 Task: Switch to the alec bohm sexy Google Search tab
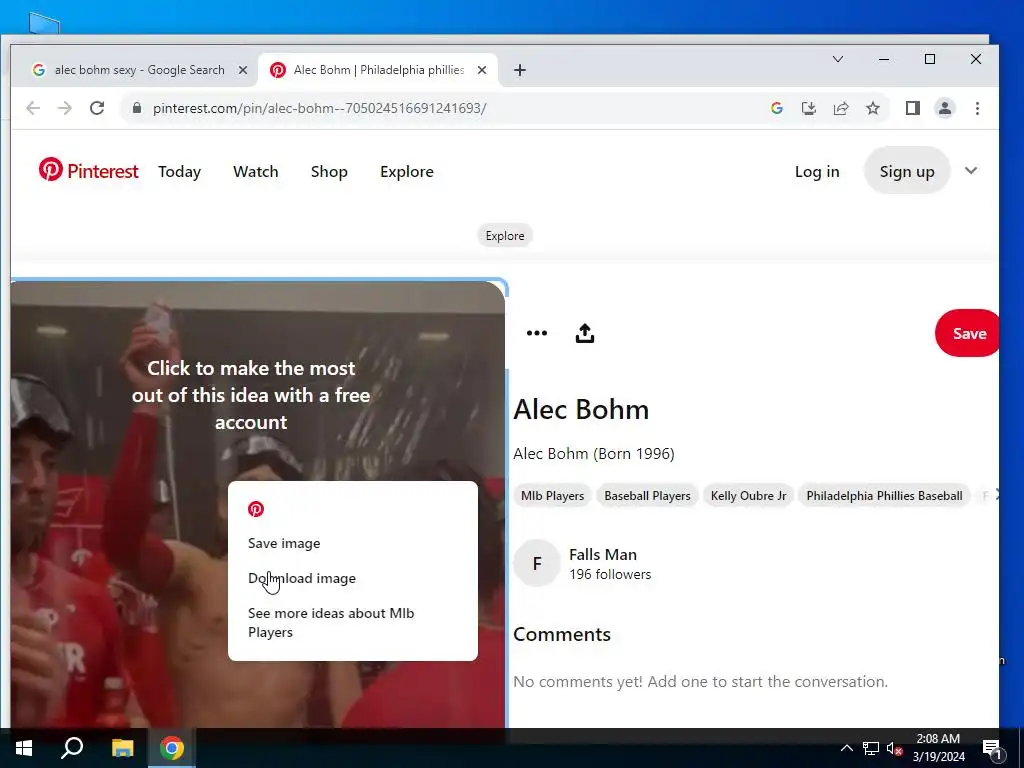pyautogui.click(x=140, y=70)
